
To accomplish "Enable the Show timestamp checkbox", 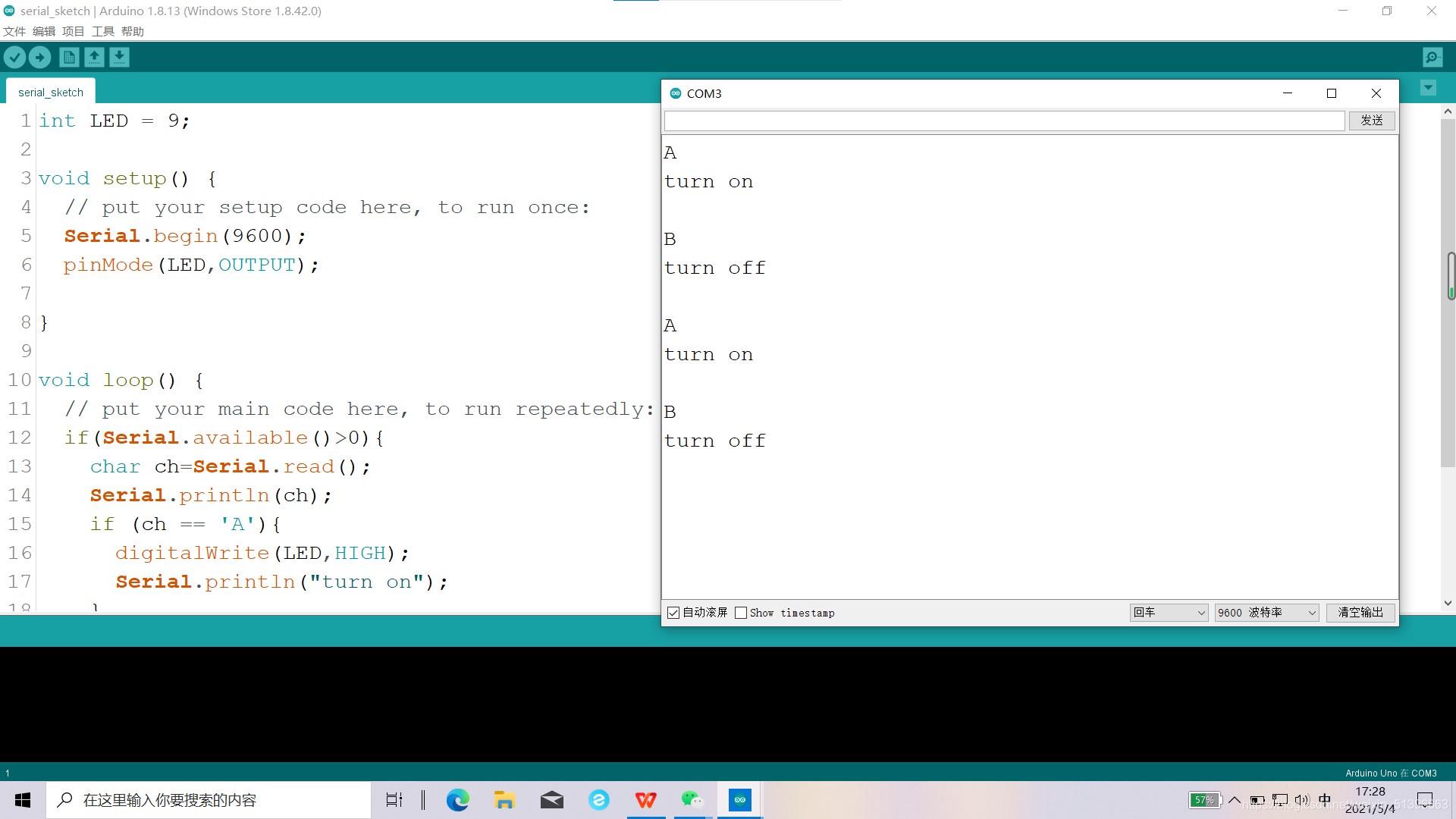I will (x=741, y=613).
